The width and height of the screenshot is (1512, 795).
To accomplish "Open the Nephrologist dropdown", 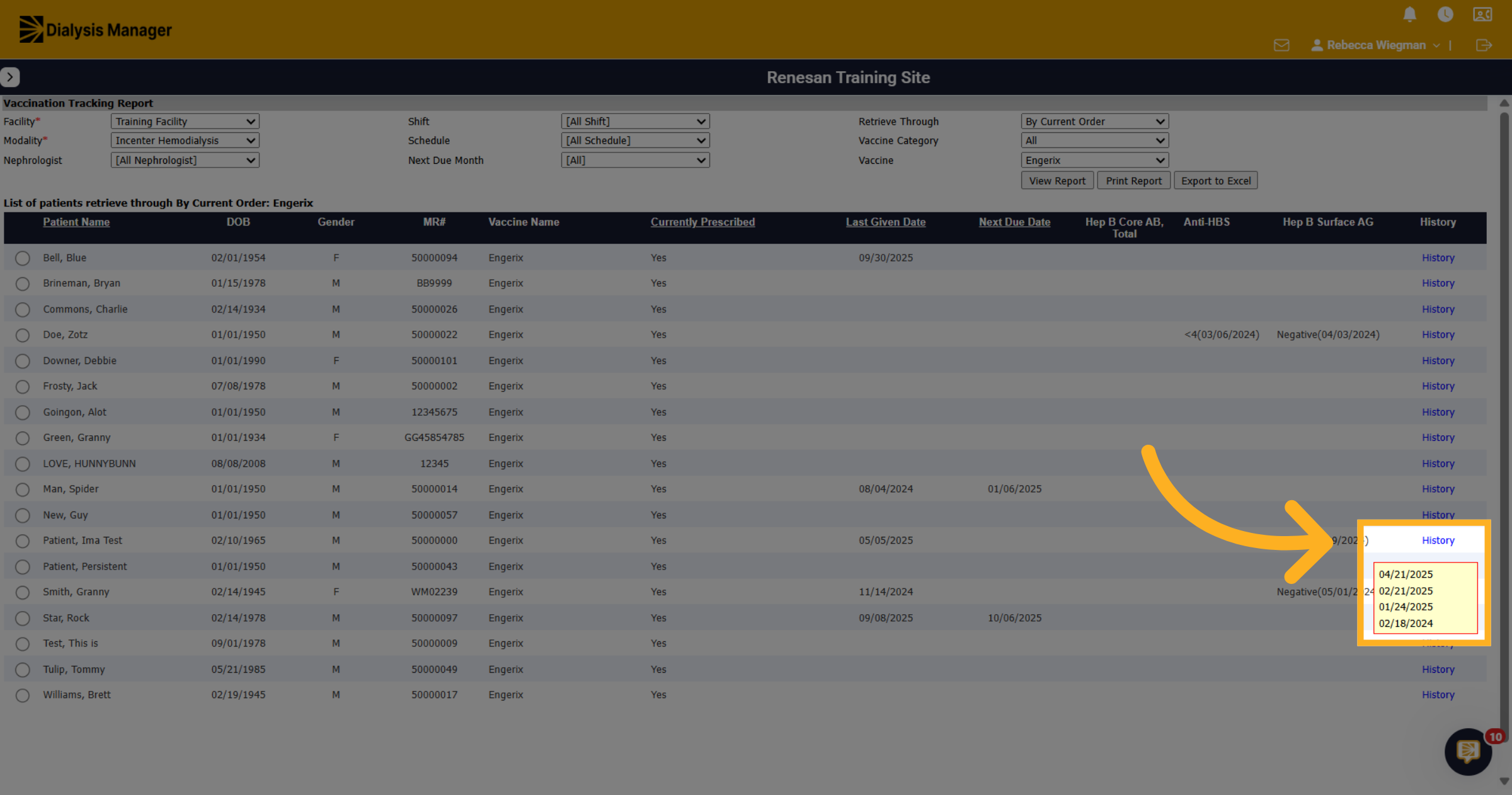I will pyautogui.click(x=185, y=161).
